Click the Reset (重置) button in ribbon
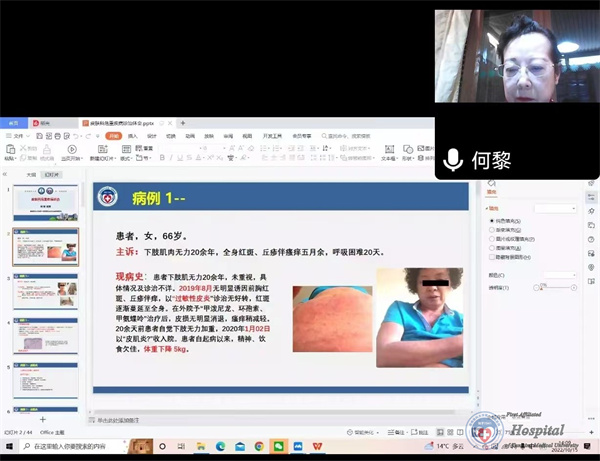Viewport: 600px width, 461px height. (144, 148)
